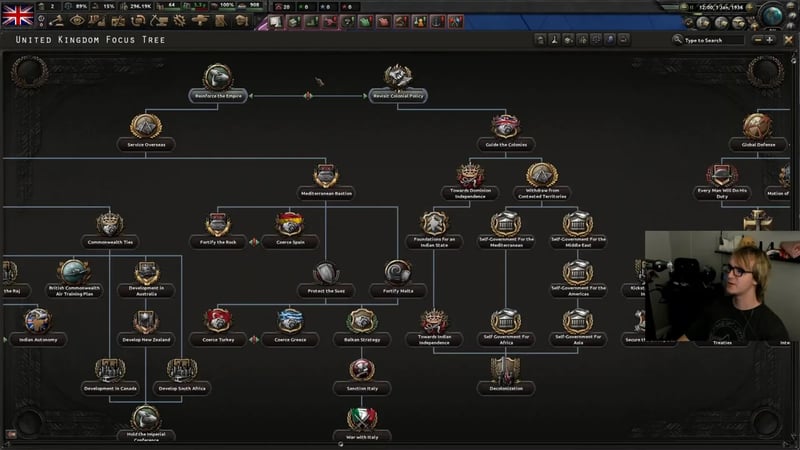The image size is (800, 450).
Task: Select Self-Government for the Mediterranean focus
Action: click(506, 230)
